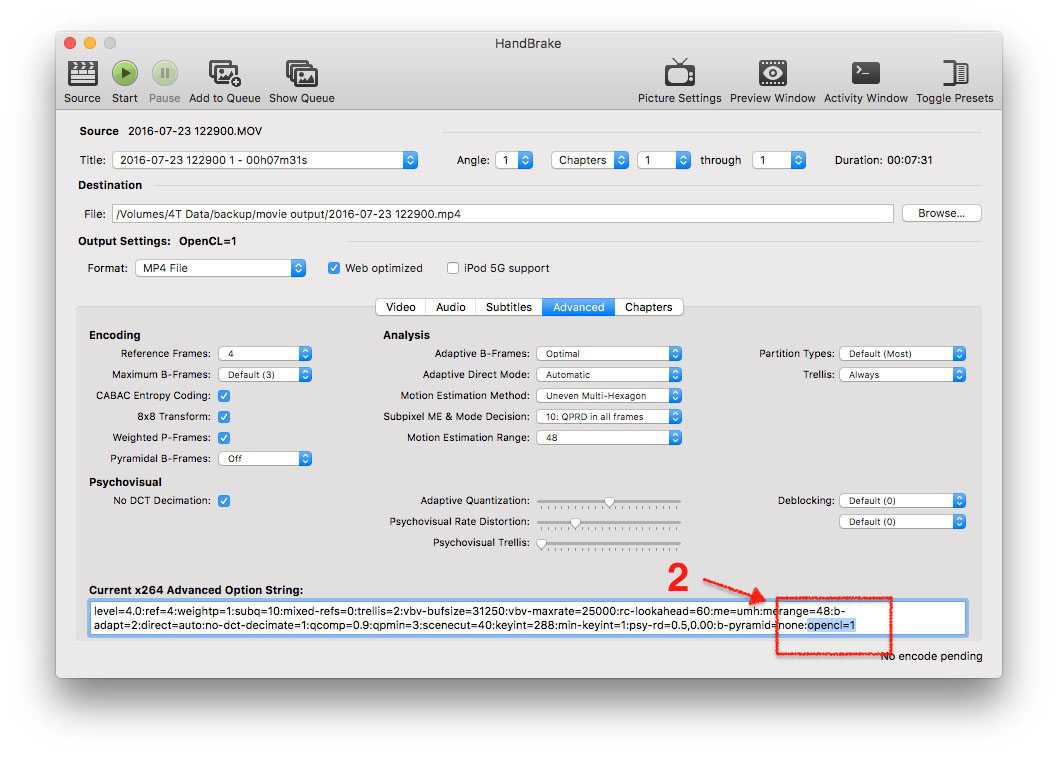Enable iPod 5G support checkbox

[453, 268]
